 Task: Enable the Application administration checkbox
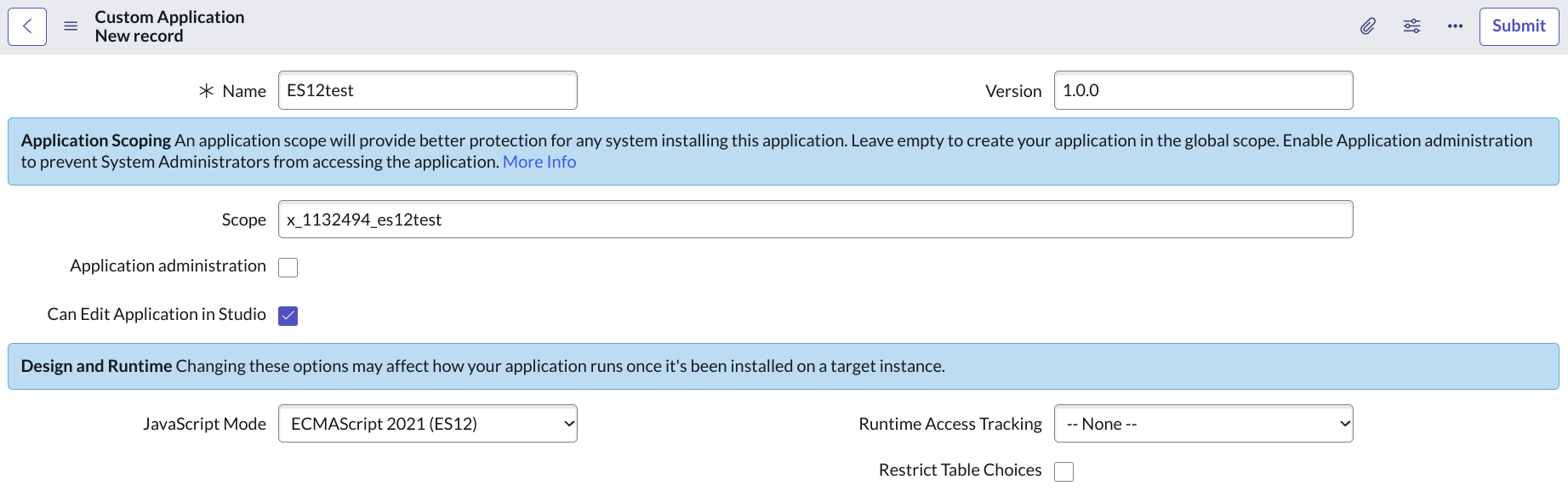click(x=288, y=267)
